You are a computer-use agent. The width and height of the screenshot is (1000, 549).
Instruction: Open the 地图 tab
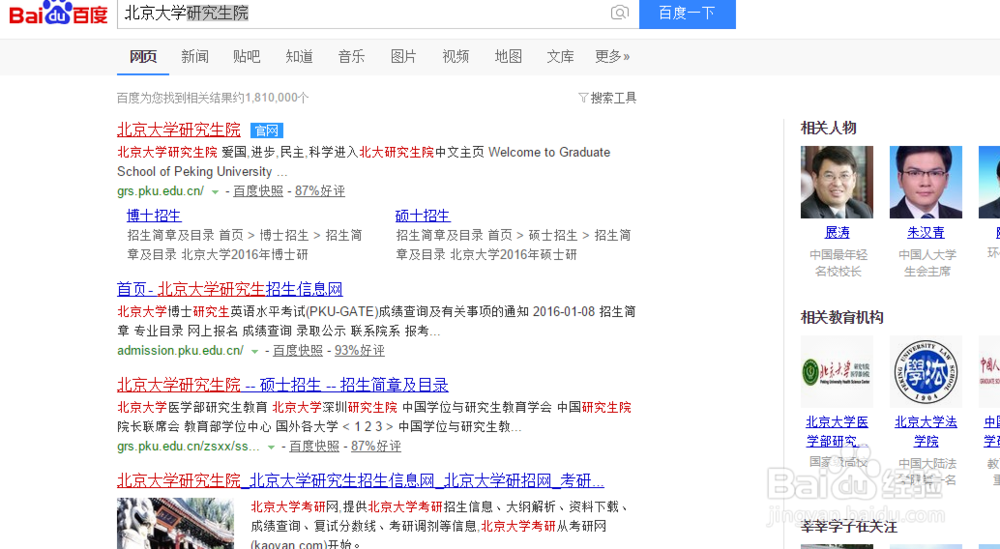(x=508, y=57)
